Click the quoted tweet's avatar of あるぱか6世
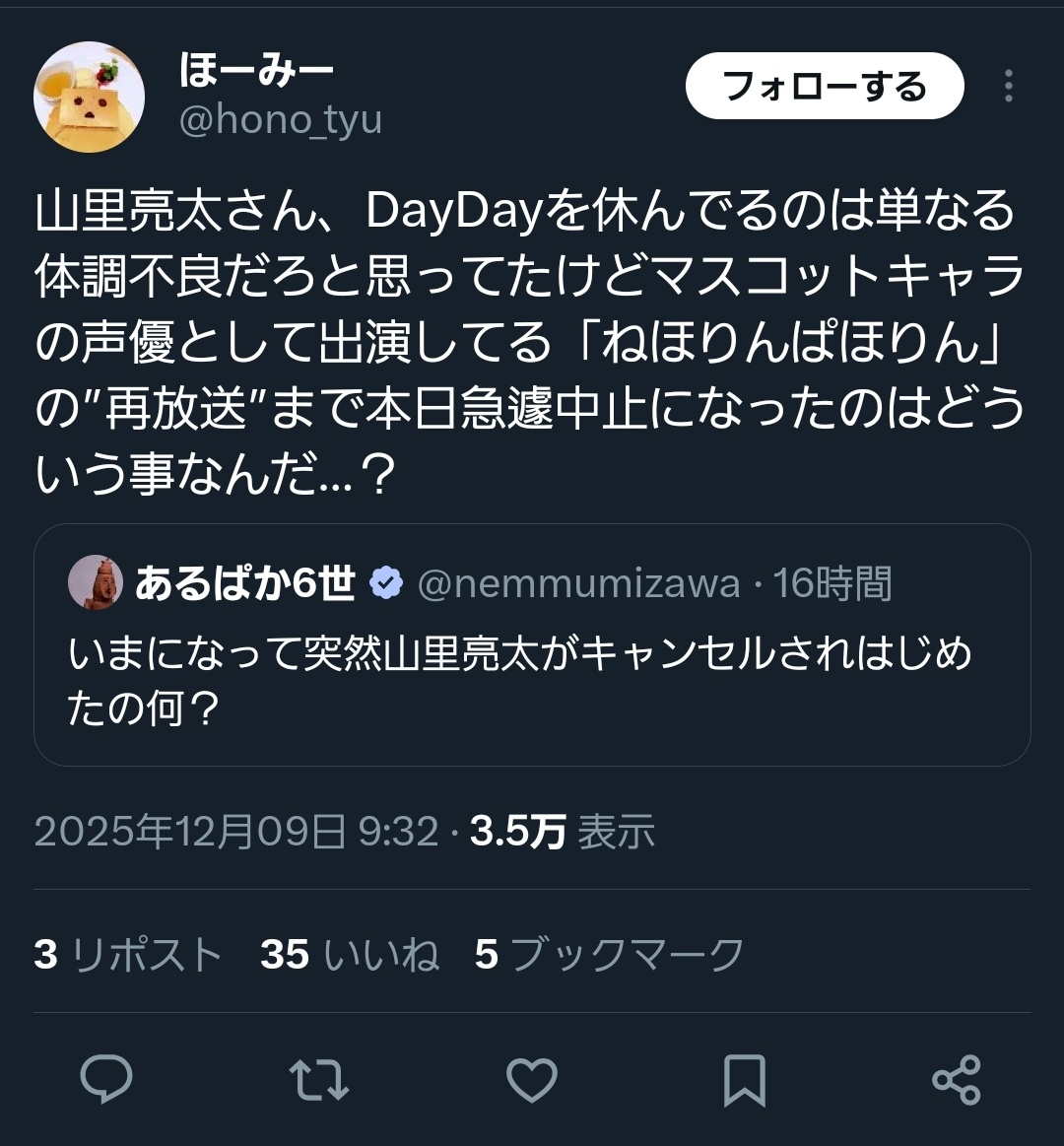Image resolution: width=1064 pixels, height=1146 pixels. 96,582
